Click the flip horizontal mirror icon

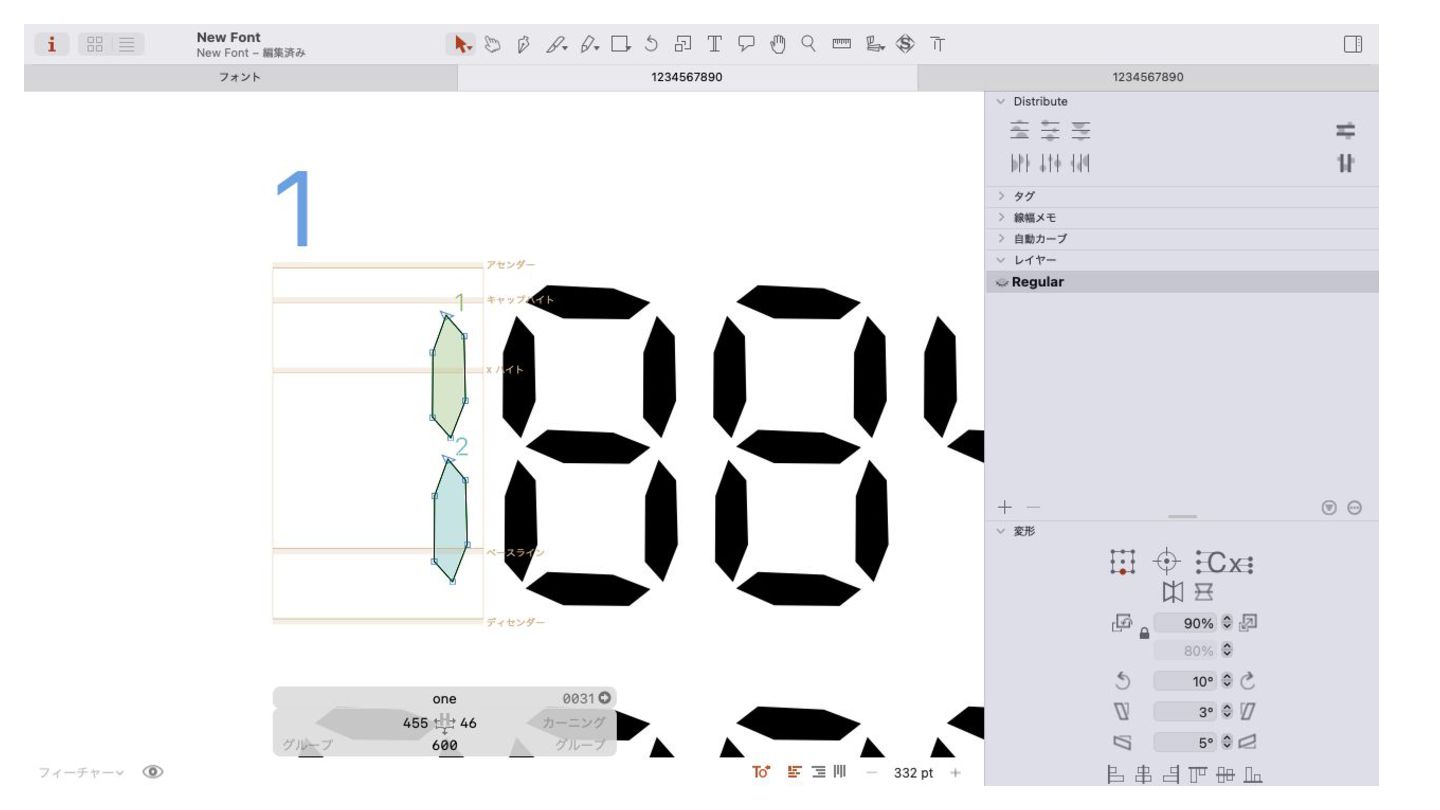click(x=1171, y=593)
